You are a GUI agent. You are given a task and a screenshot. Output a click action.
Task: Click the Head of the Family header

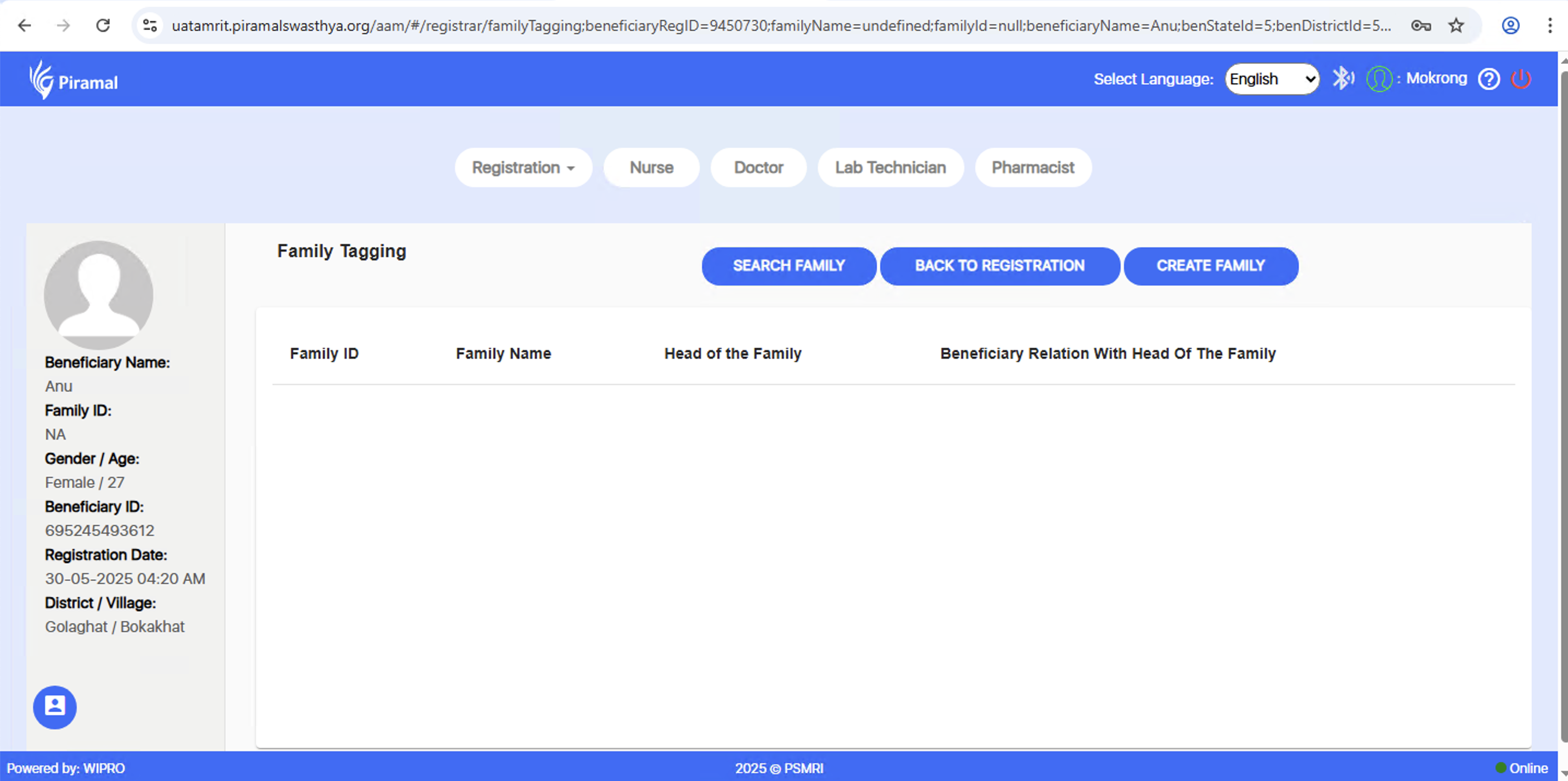coord(733,353)
